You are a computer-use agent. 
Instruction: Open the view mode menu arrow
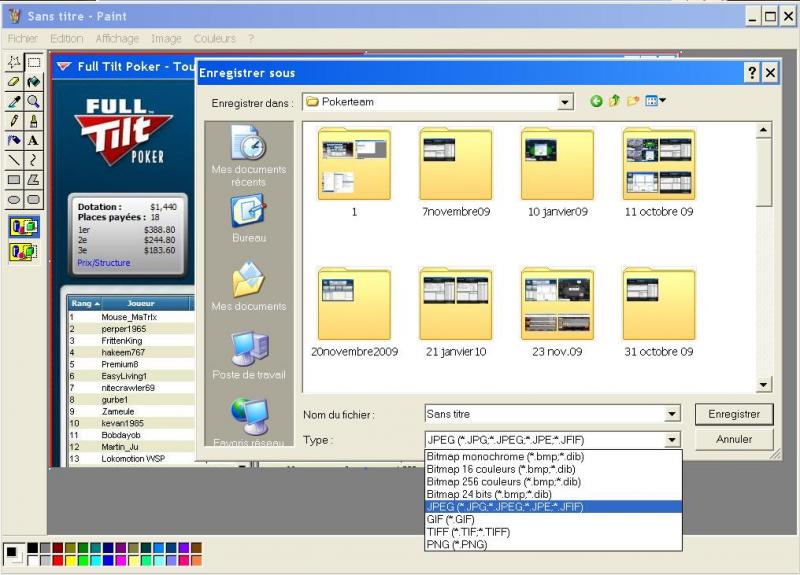pos(662,101)
